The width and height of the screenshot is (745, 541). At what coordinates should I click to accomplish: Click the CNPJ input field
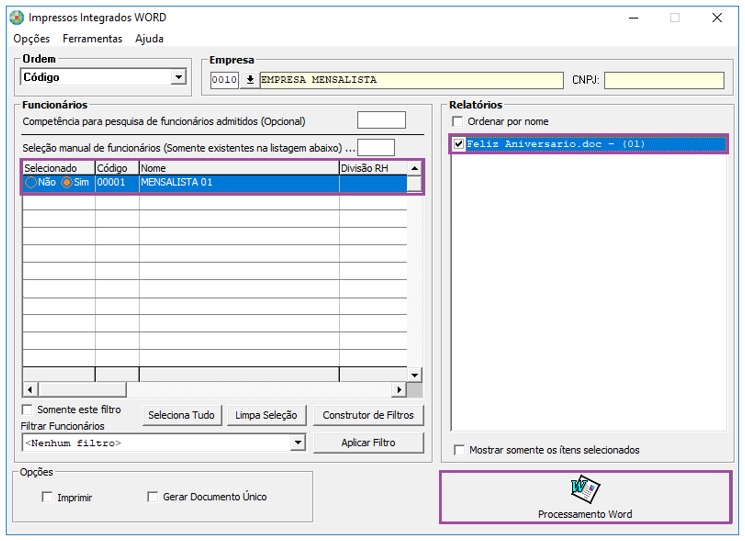pyautogui.click(x=664, y=80)
